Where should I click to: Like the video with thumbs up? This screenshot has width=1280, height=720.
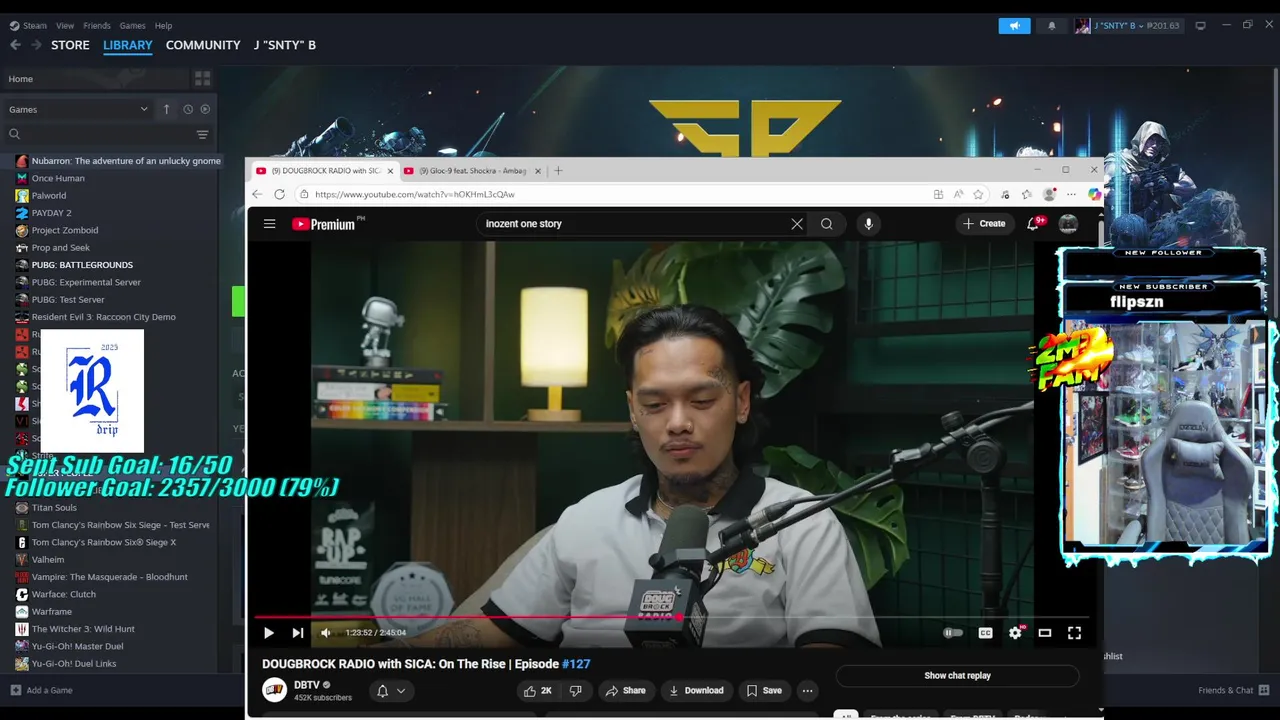pos(538,691)
